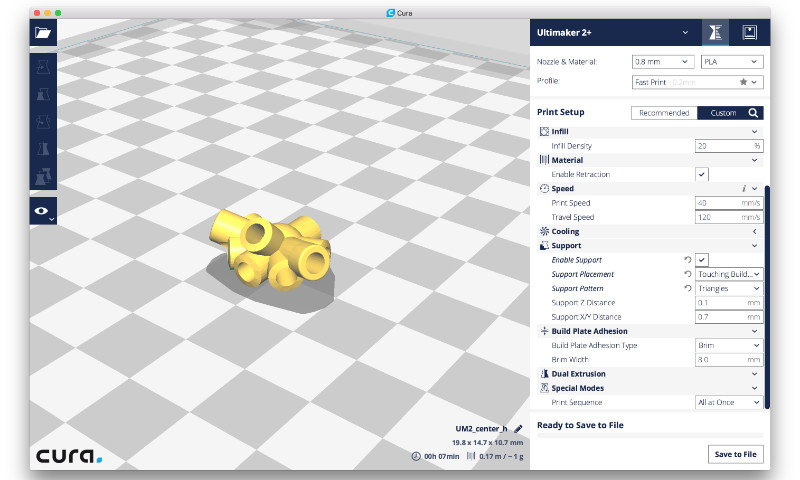The image size is (800, 480).
Task: Collapse the Material section
Action: [x=755, y=160]
